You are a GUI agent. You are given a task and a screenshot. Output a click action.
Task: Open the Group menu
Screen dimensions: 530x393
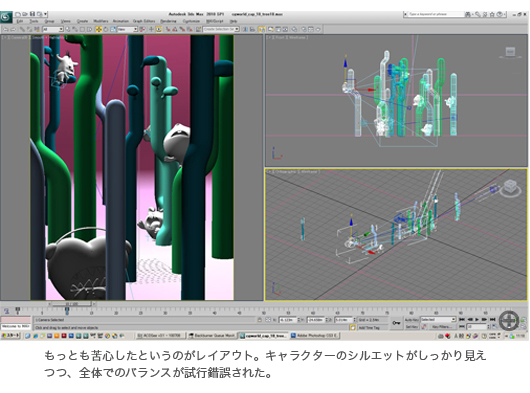50,21
